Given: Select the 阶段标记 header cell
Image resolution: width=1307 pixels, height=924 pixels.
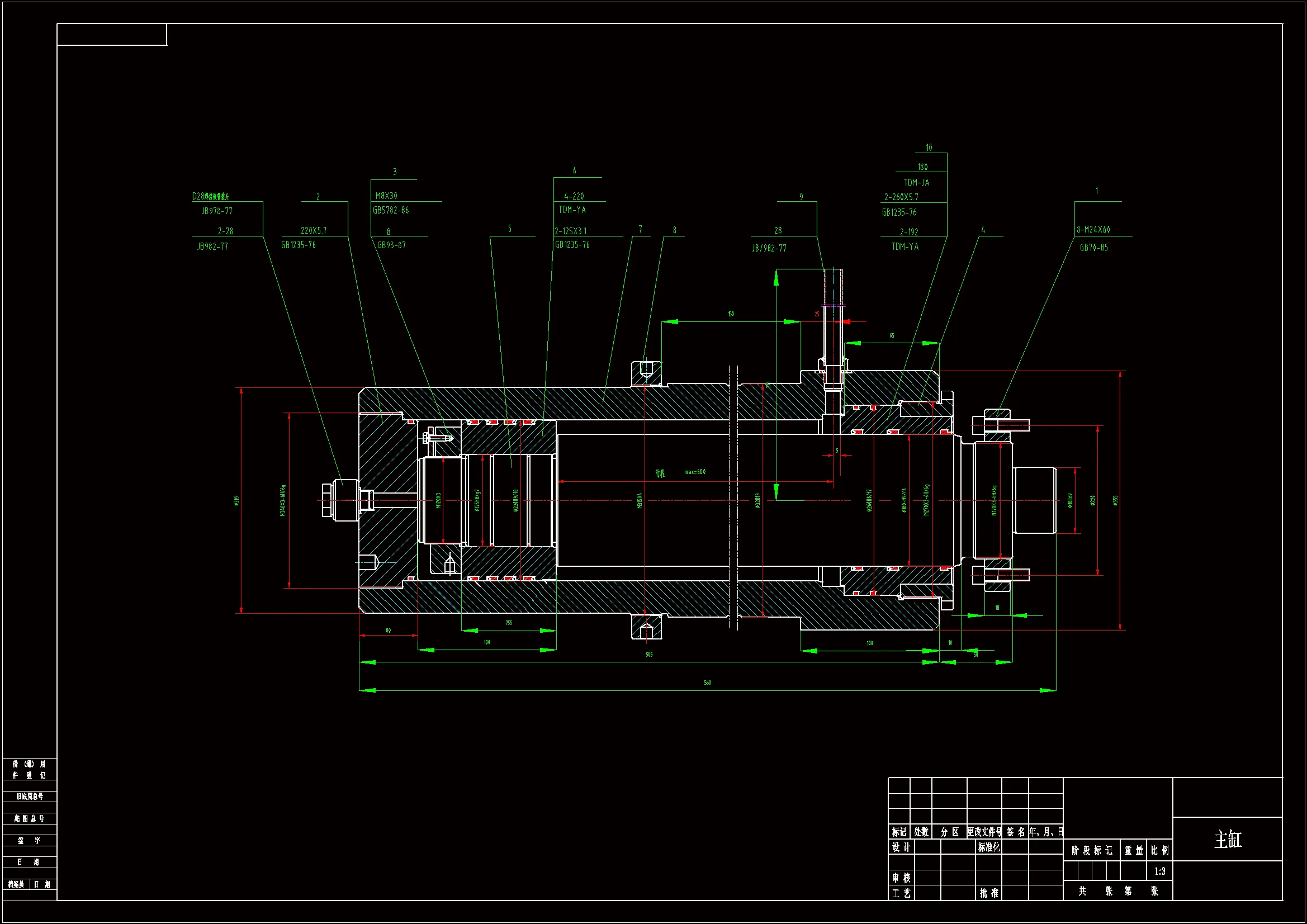Looking at the screenshot, I should click(x=1092, y=851).
